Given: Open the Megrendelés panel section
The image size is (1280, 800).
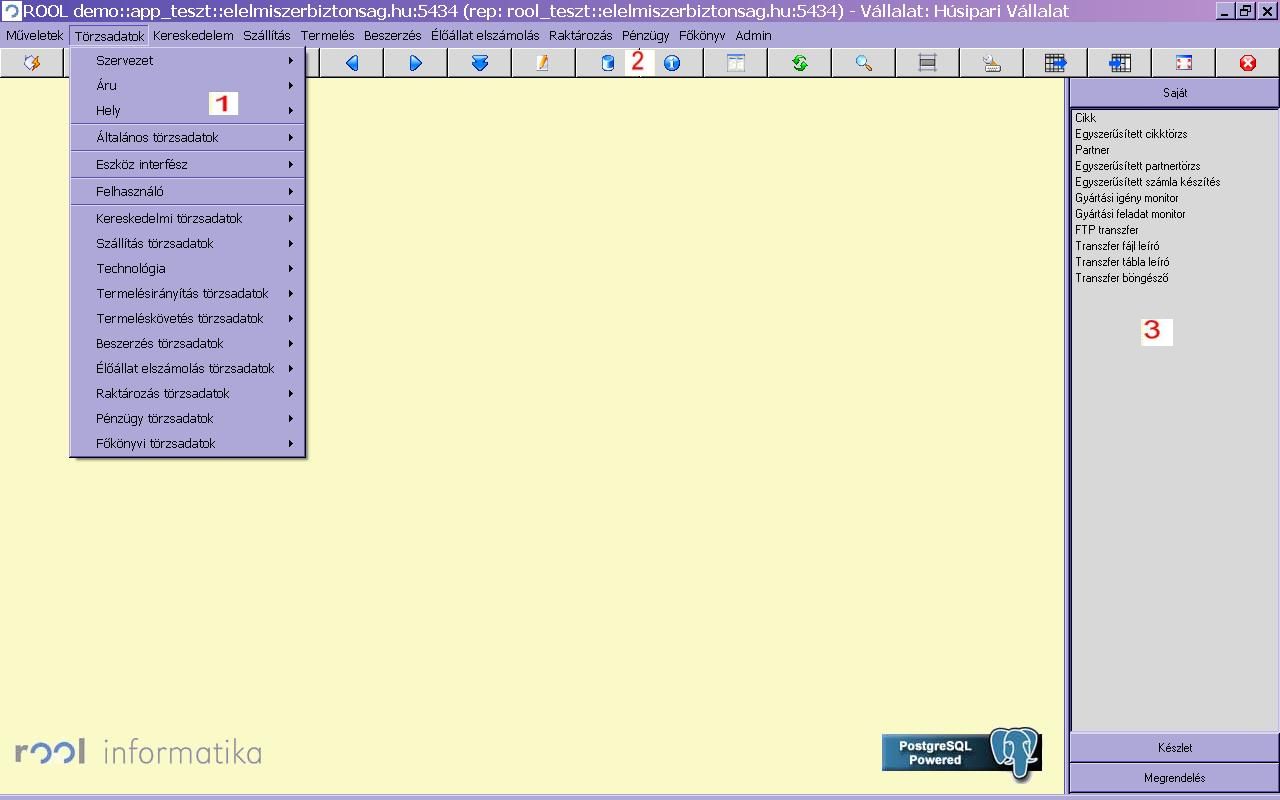Looking at the screenshot, I should [1174, 777].
